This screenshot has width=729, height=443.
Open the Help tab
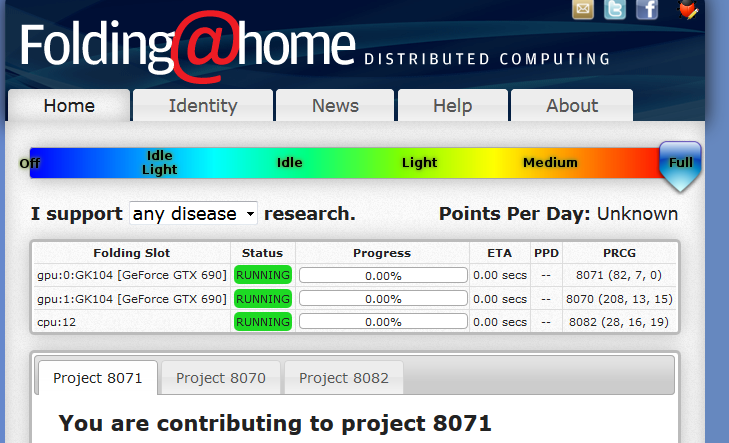(452, 106)
